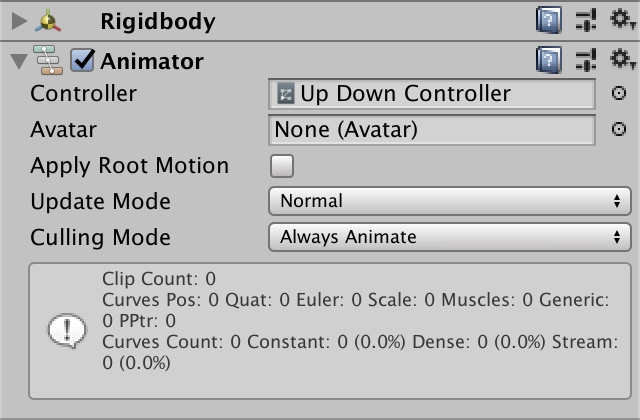Screen dimensions: 640x420
Task: Expand the Rigidbody component foldout
Action: (19, 21)
